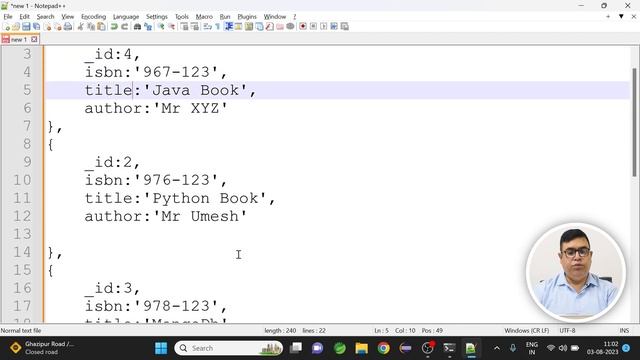The image size is (640, 360).
Task: Toggle the Document List panel icon
Action: pos(259,27)
